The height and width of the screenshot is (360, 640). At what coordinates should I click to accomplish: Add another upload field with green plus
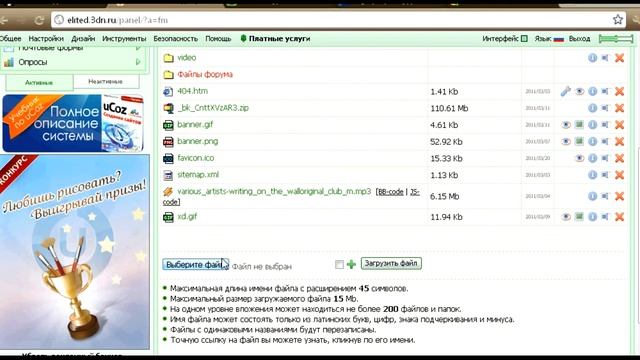point(351,264)
